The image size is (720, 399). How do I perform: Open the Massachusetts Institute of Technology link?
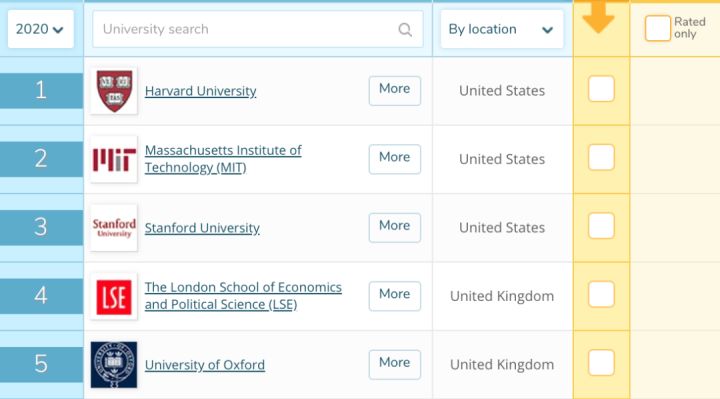click(x=223, y=159)
